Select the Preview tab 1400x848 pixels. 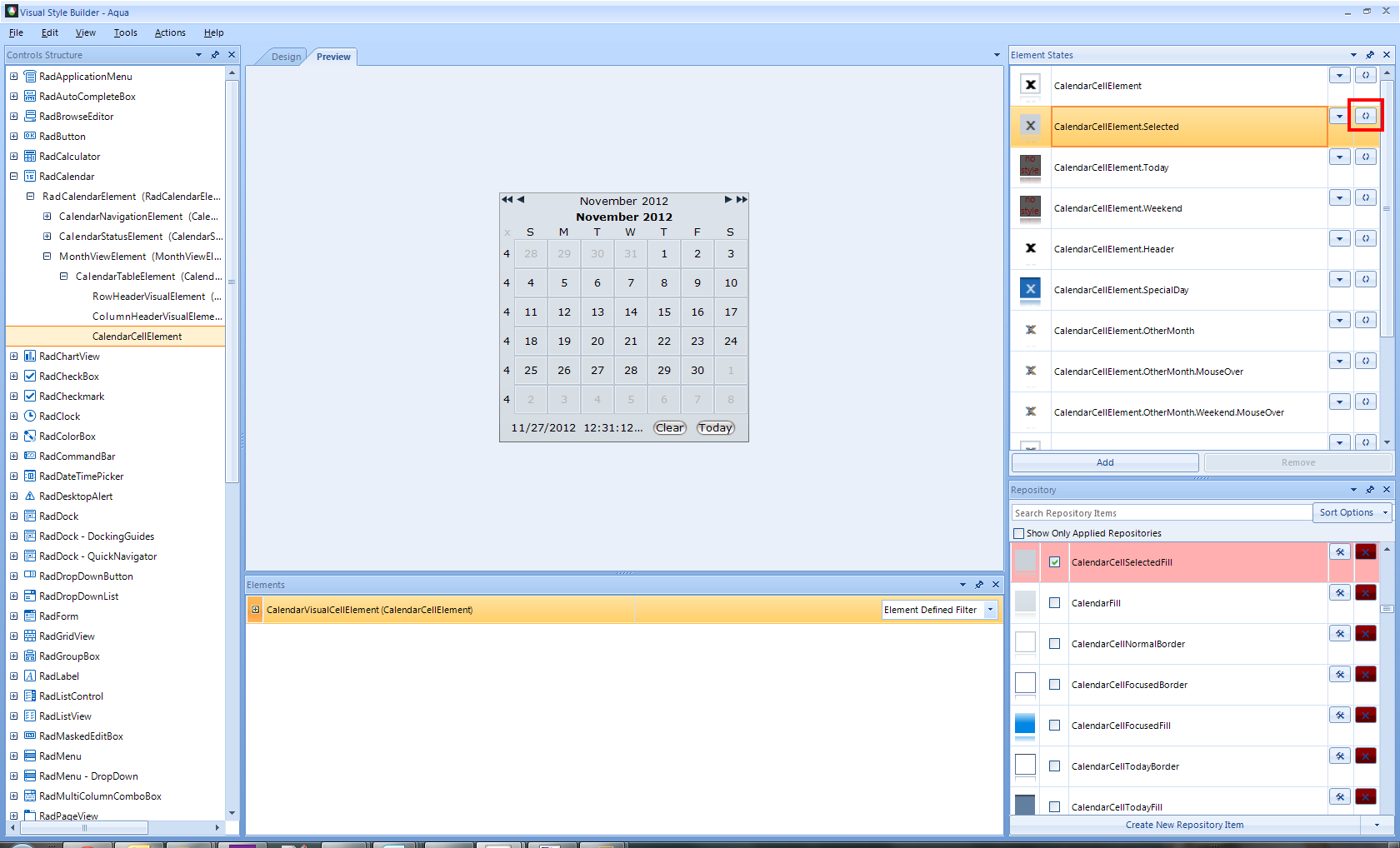(333, 57)
